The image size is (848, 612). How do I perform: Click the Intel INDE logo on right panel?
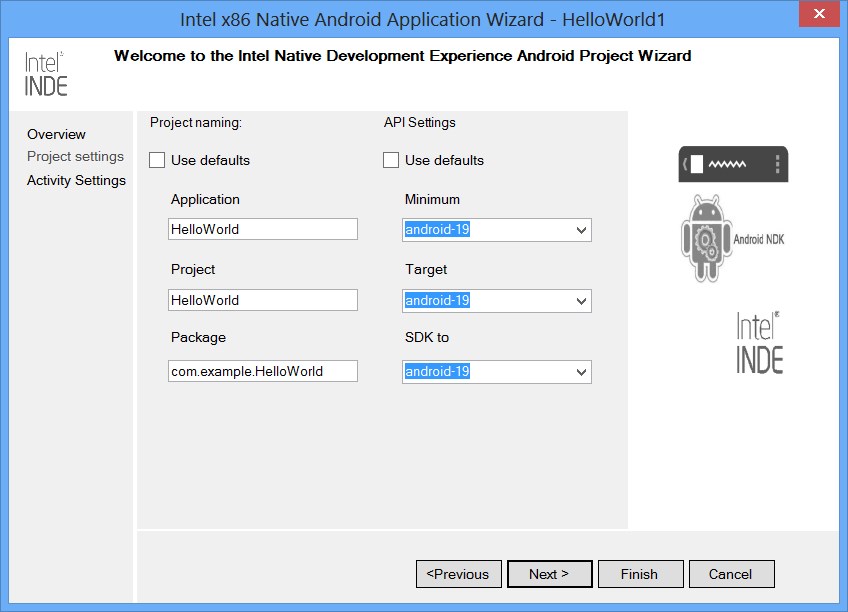pos(759,343)
